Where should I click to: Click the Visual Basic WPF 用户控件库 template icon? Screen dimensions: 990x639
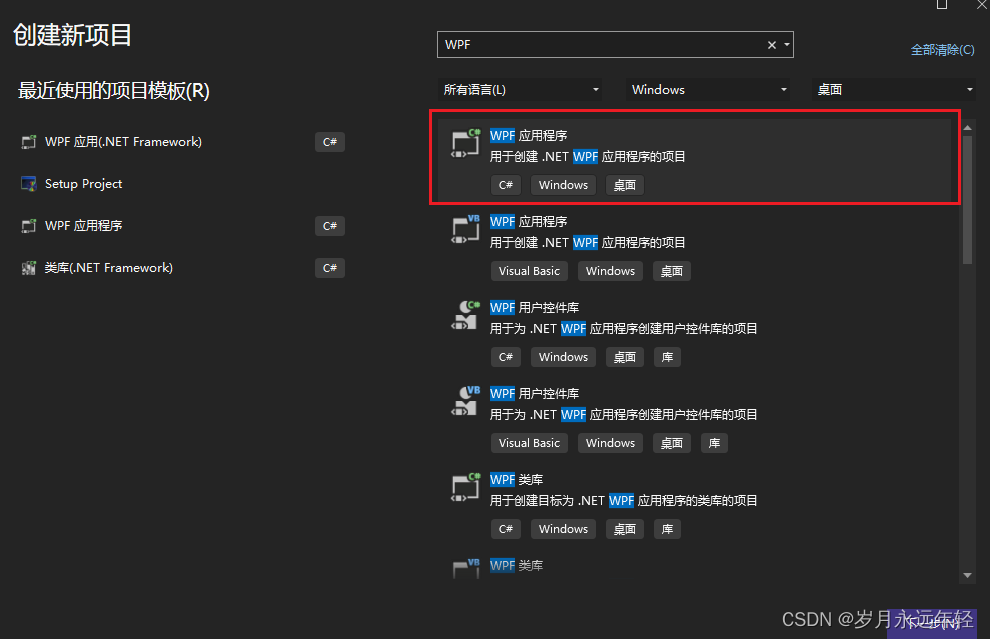(x=465, y=401)
